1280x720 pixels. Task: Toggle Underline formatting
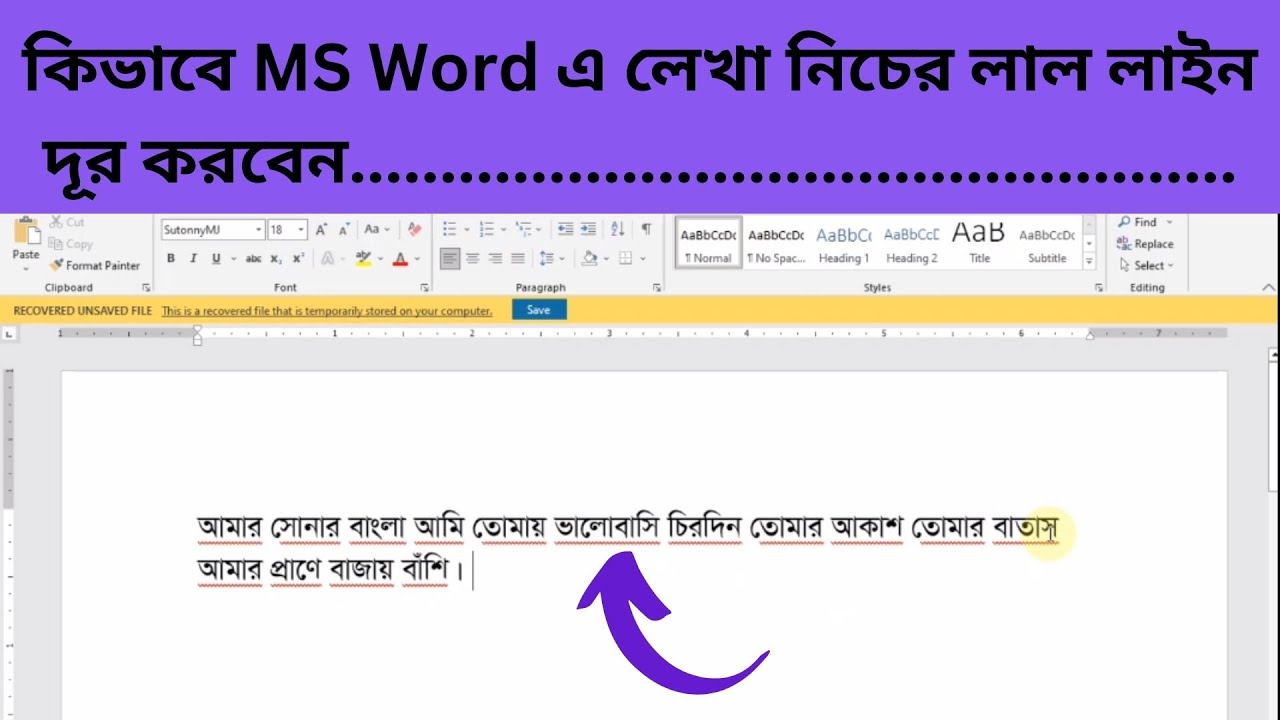(216, 258)
